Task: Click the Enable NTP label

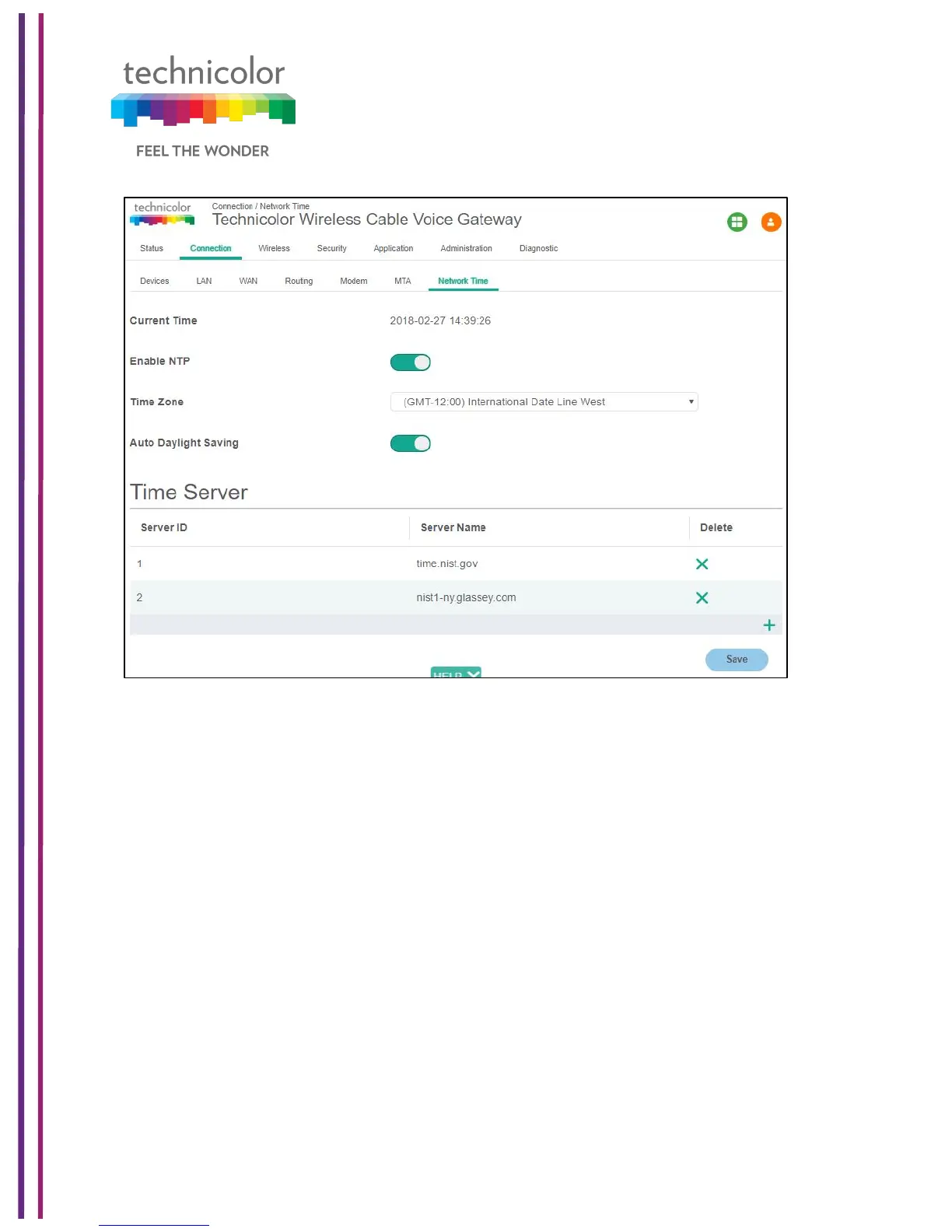Action: [159, 361]
